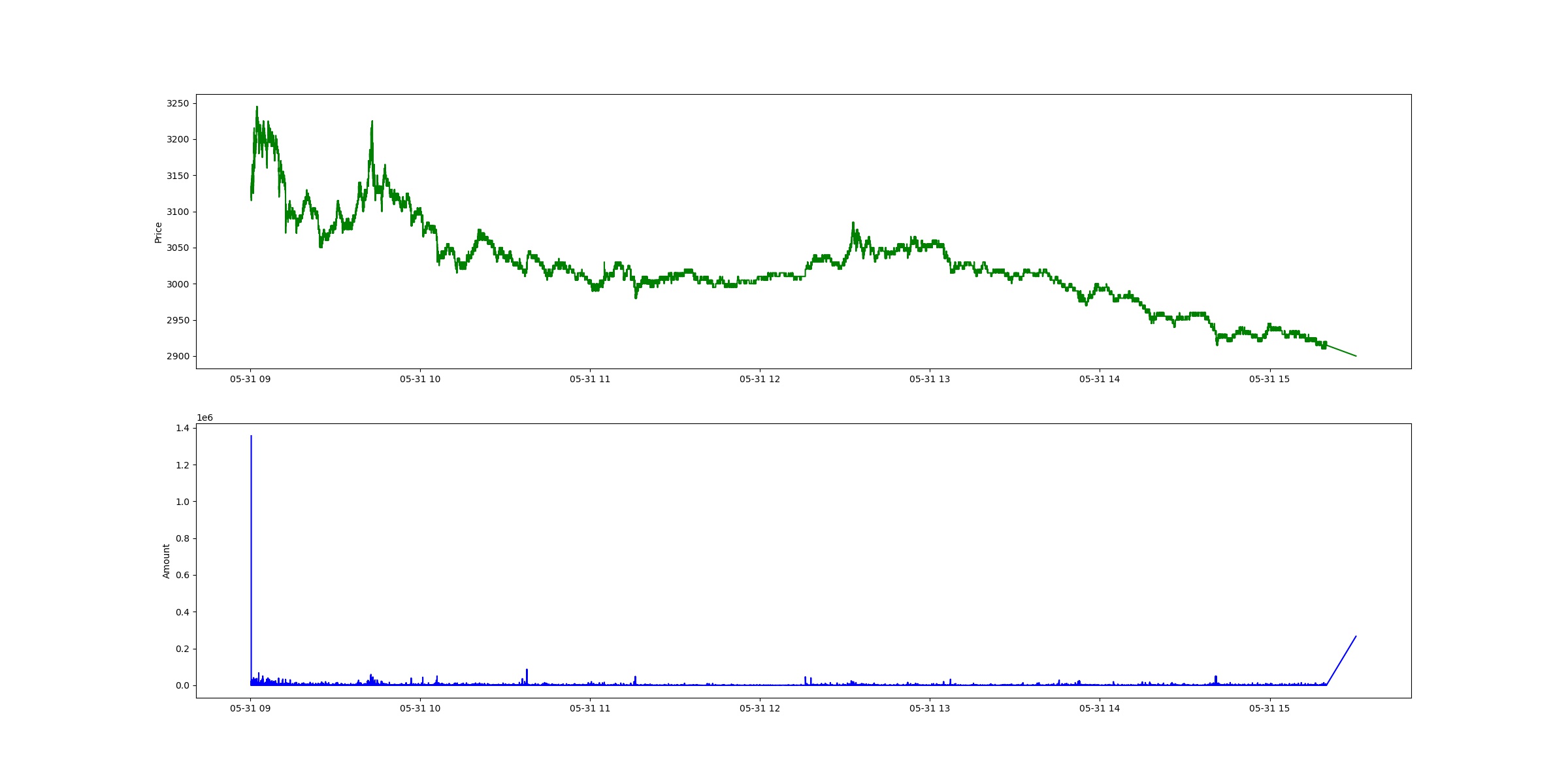The width and height of the screenshot is (1568, 784).
Task: Click "05-31 12" label under the price chart
Action: (760, 379)
